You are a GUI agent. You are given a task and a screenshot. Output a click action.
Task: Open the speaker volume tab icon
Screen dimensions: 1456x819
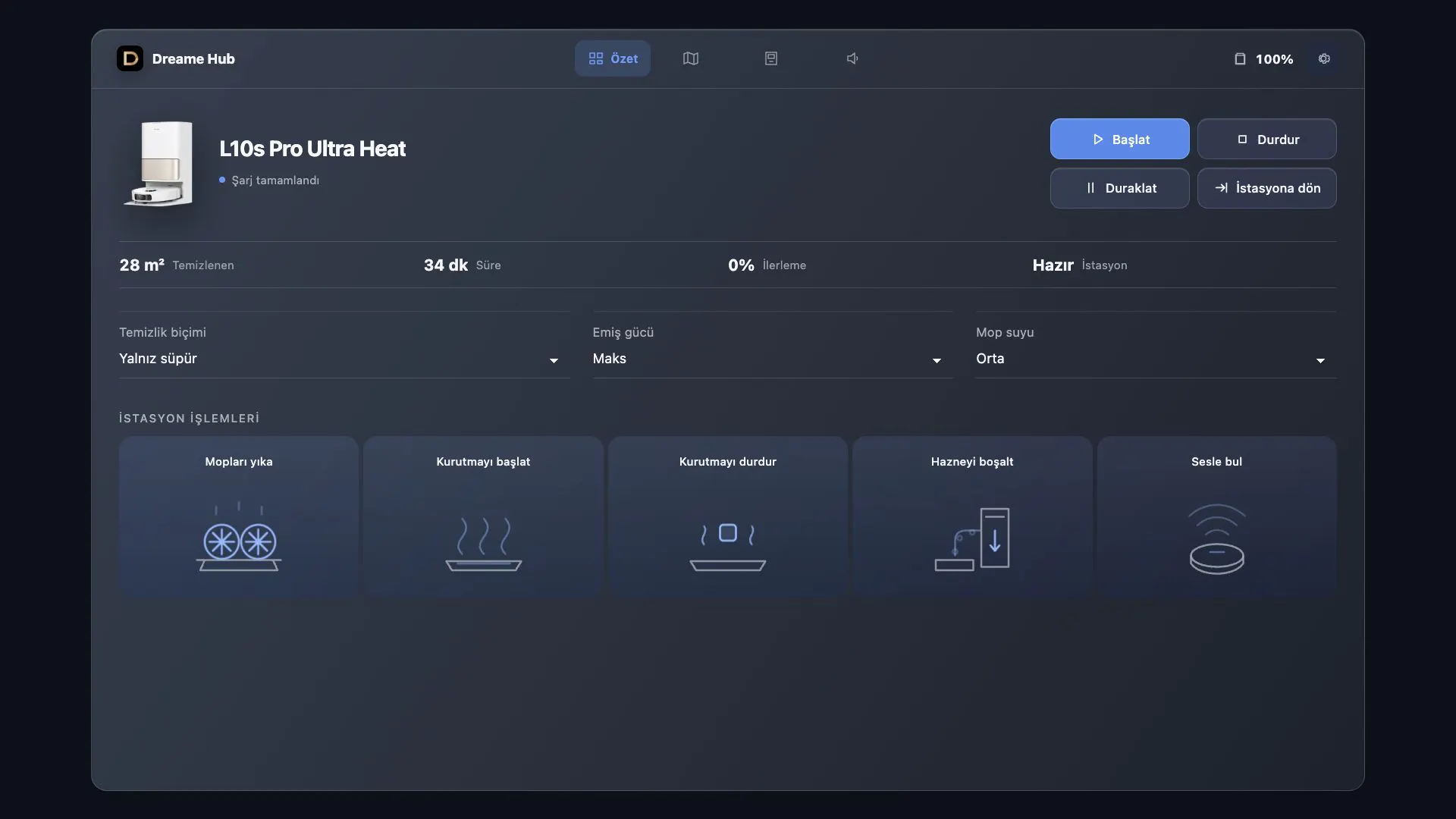pyautogui.click(x=852, y=58)
